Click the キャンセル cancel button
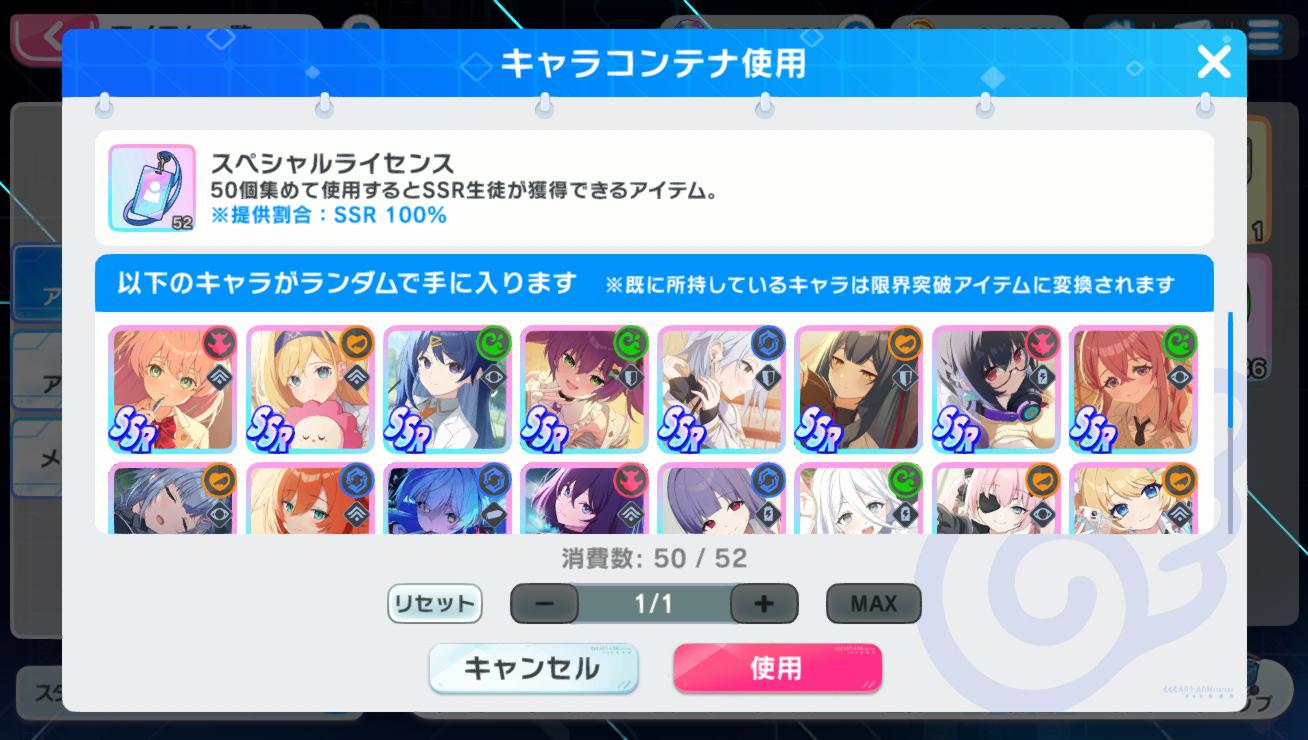1308x740 pixels. pyautogui.click(x=533, y=669)
